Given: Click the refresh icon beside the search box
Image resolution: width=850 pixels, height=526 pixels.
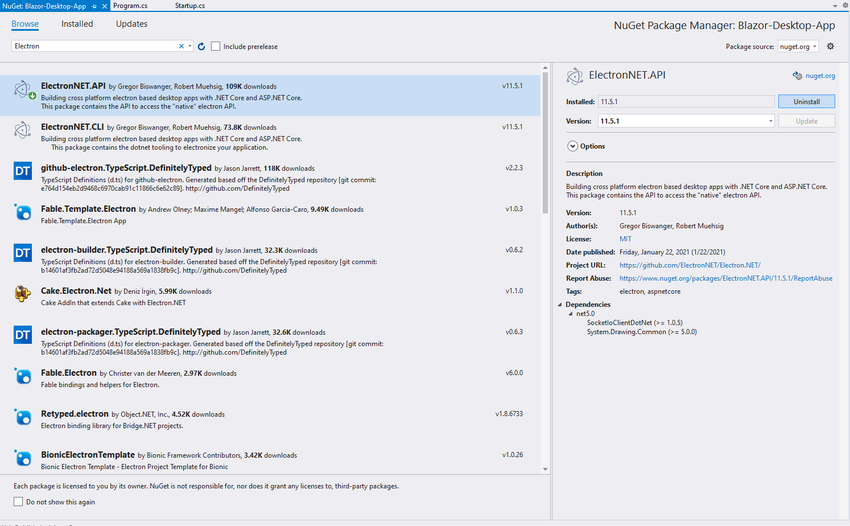Looking at the screenshot, I should pos(201,47).
